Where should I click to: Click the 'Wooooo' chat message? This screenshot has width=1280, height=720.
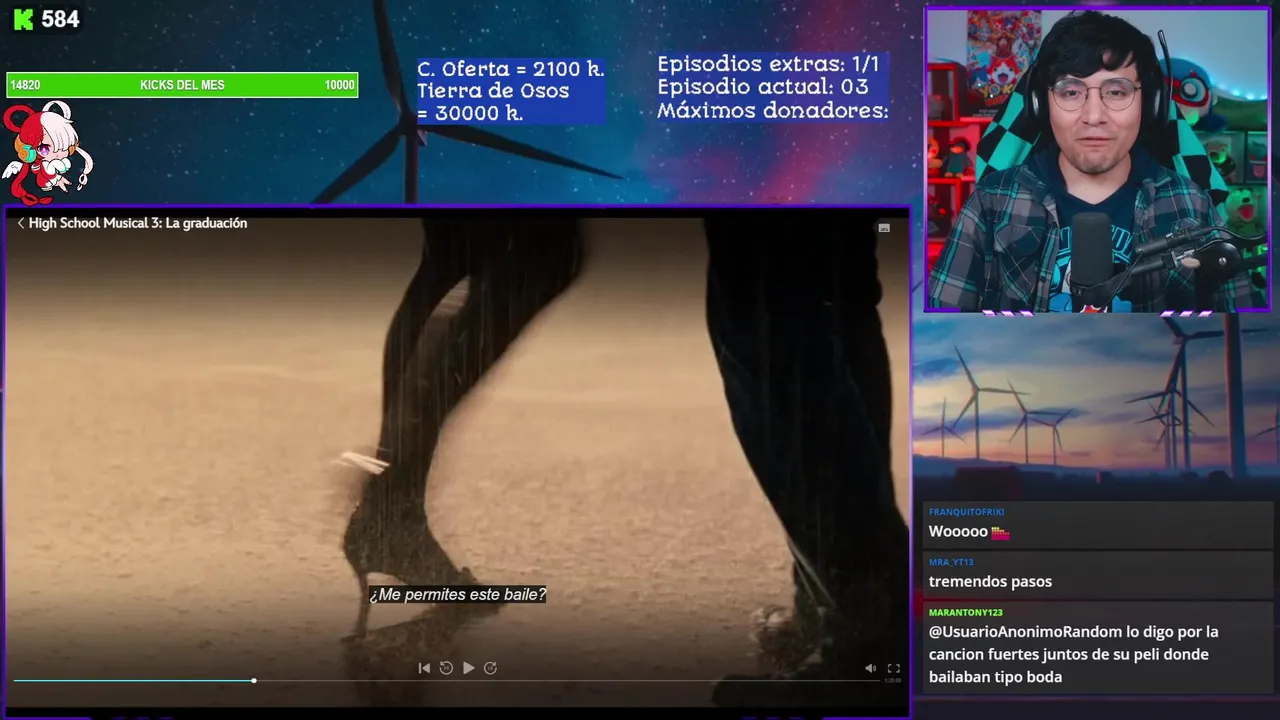pos(958,531)
